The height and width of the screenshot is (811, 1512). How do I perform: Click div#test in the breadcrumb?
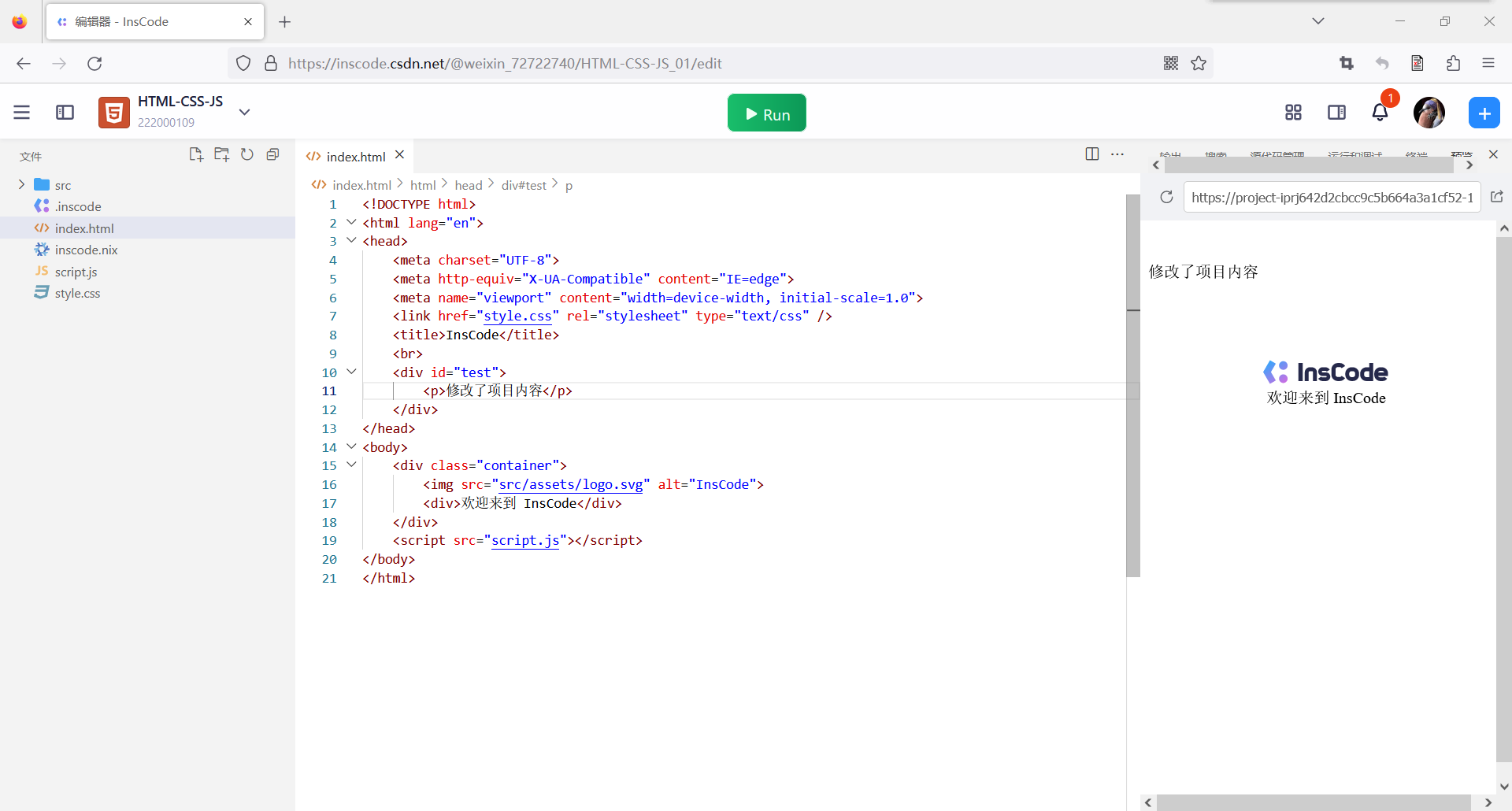[x=524, y=185]
